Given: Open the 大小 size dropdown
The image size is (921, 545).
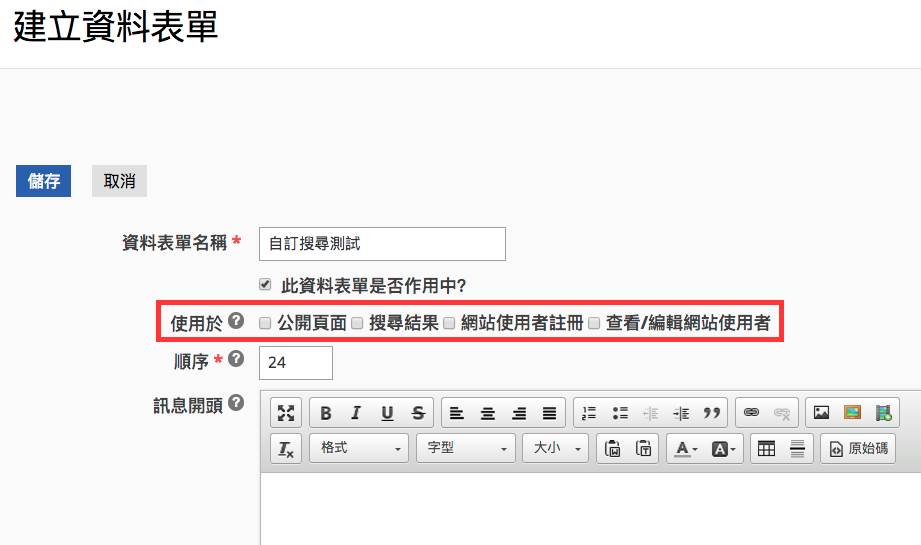Looking at the screenshot, I should [555, 449].
